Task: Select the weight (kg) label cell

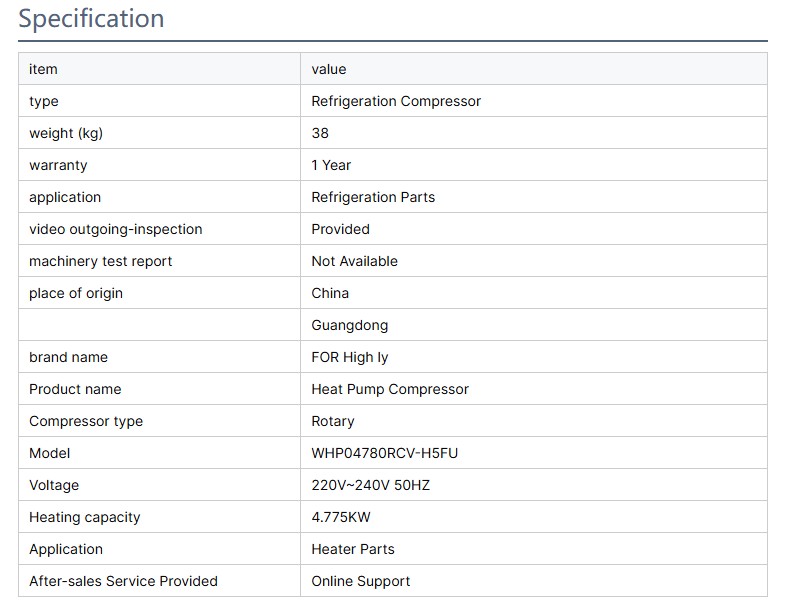Action: coord(66,133)
